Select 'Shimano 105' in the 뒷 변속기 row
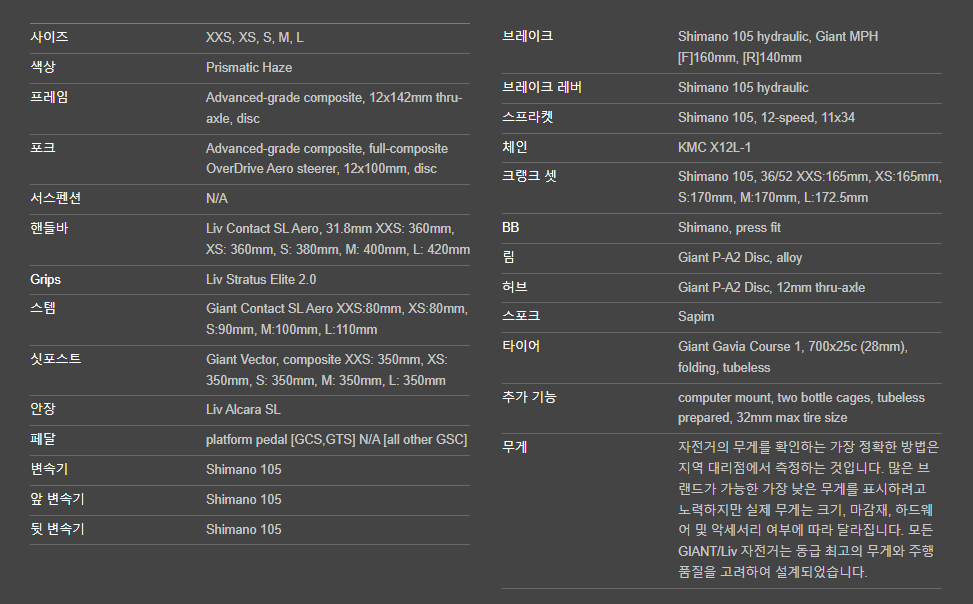Viewport: 973px width, 604px height. pyautogui.click(x=243, y=530)
